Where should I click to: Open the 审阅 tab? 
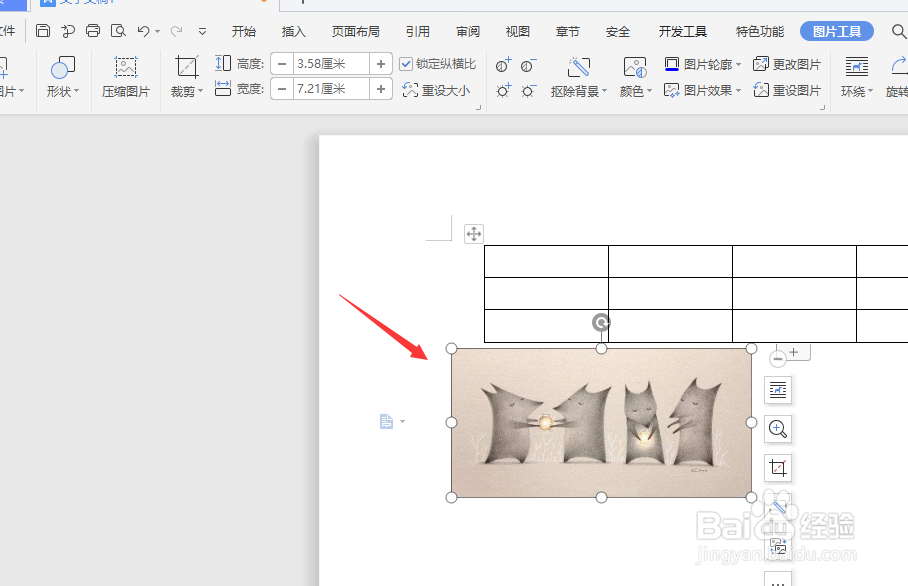(468, 31)
